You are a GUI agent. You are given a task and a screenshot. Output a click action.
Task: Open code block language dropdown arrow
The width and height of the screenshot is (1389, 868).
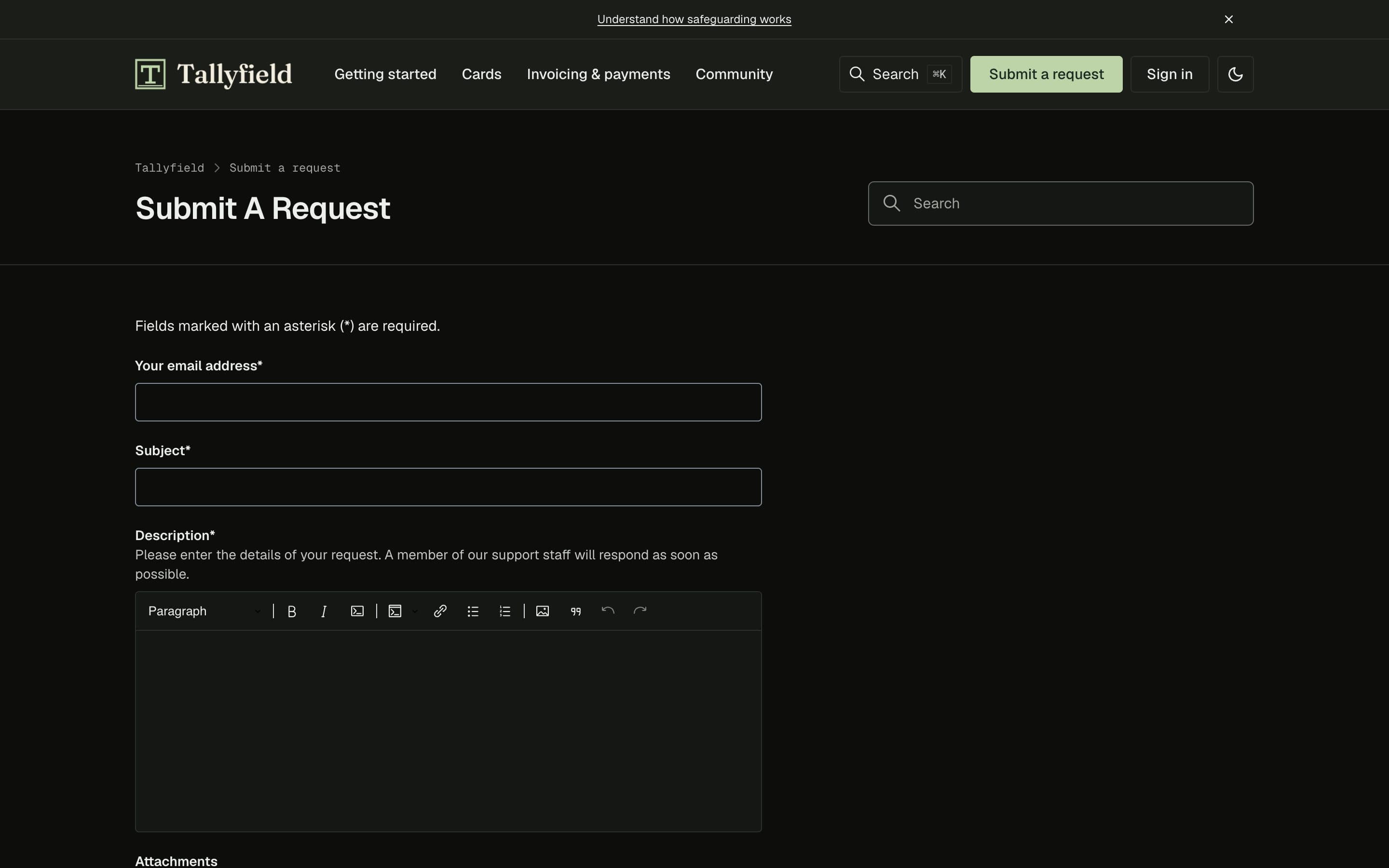414,611
